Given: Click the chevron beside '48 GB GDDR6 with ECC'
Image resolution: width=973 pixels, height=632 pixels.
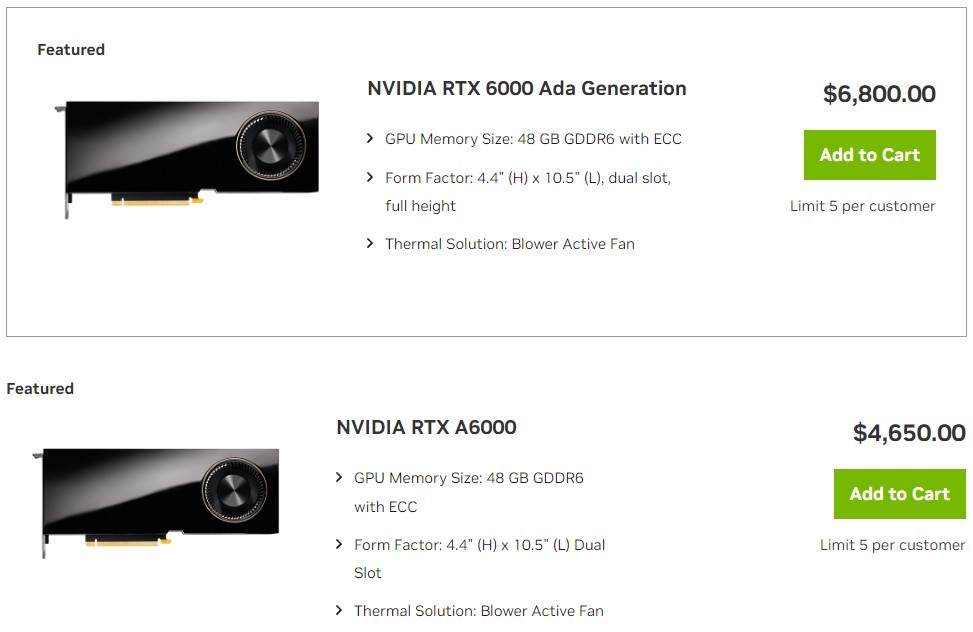Looking at the screenshot, I should click(x=371, y=139).
